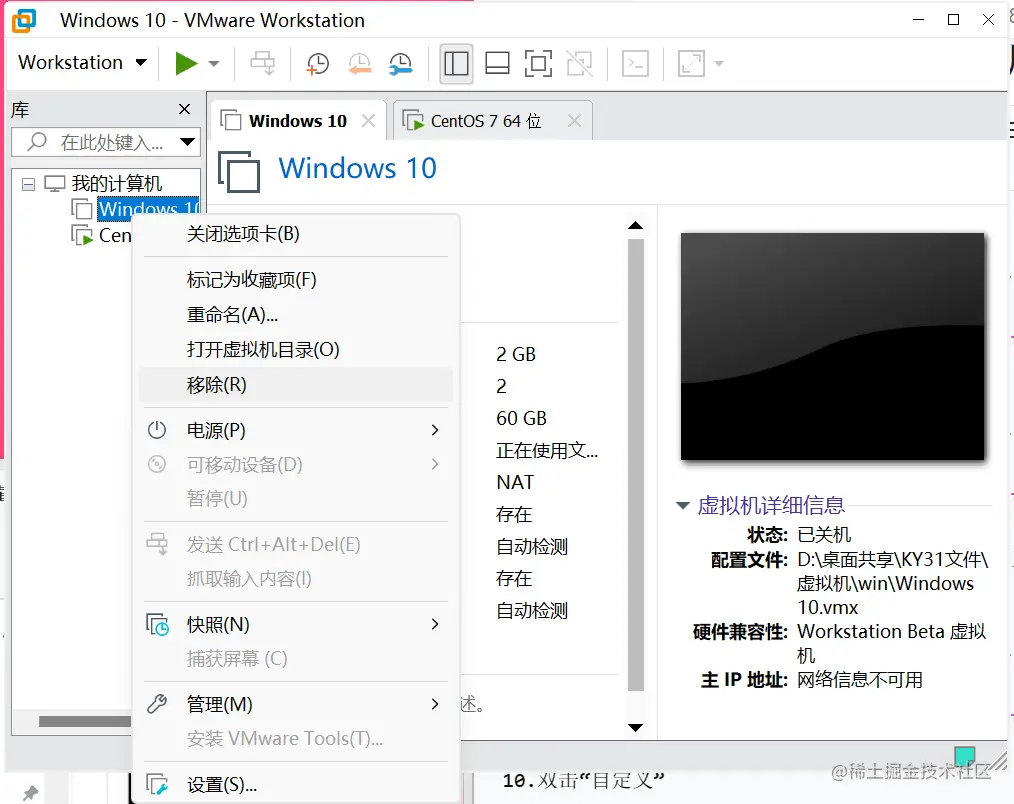Image resolution: width=1014 pixels, height=804 pixels.
Task: Click the scroll up arrow in device list
Action: (636, 225)
